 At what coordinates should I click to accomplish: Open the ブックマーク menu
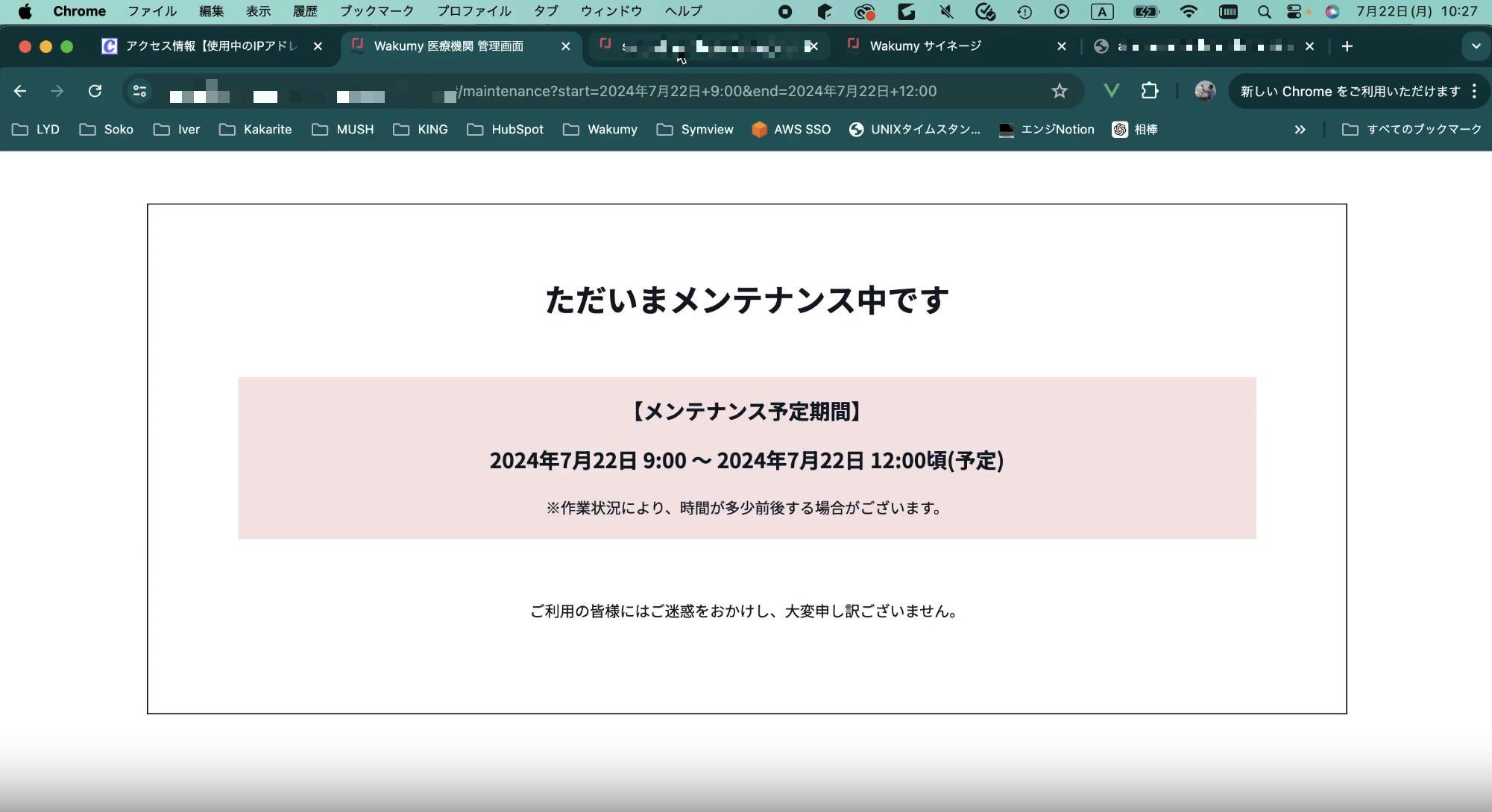click(x=376, y=11)
